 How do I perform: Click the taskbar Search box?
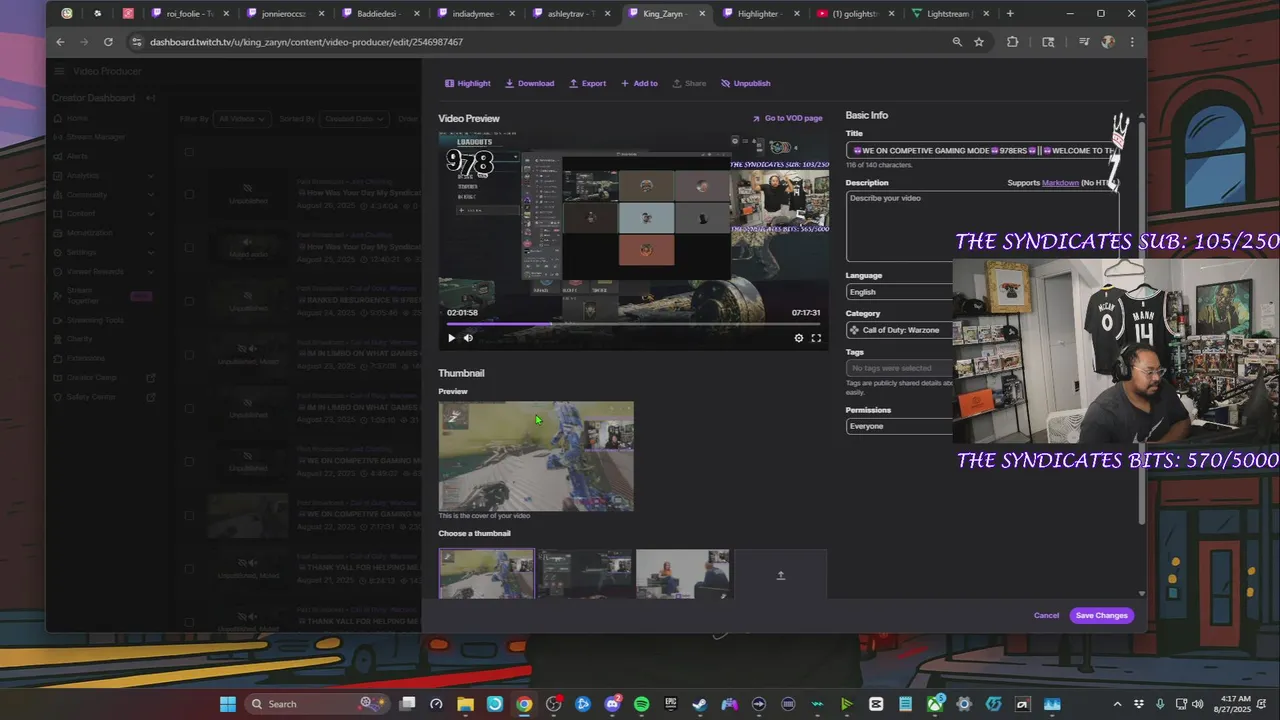[316, 704]
